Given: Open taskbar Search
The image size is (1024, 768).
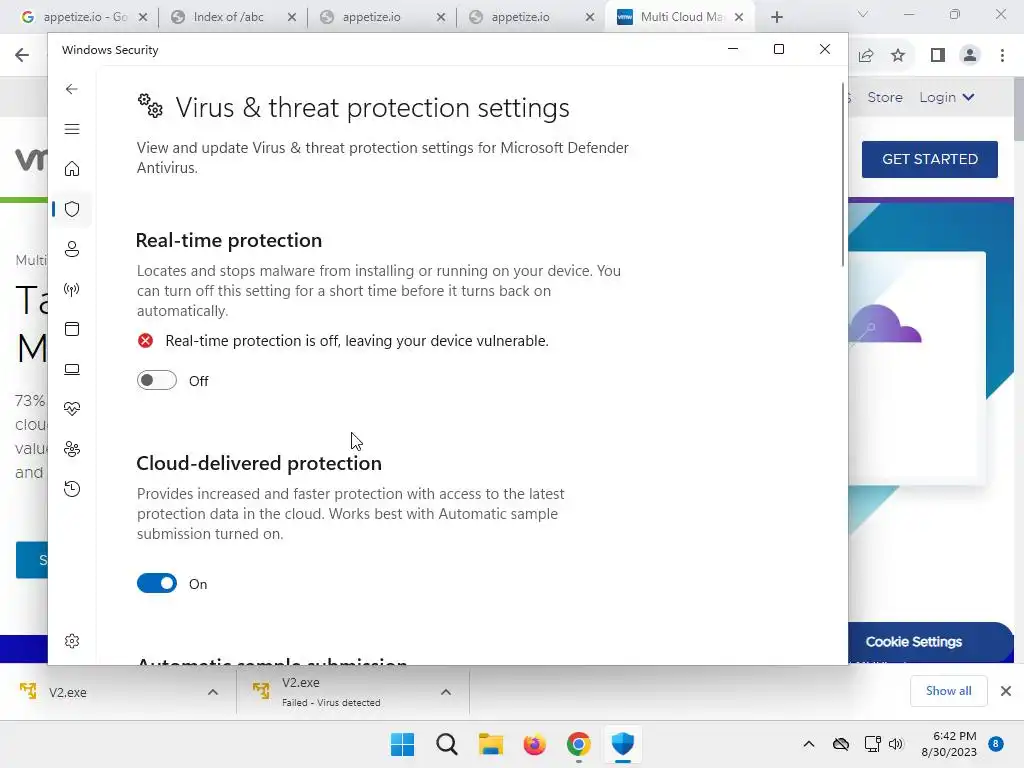Looking at the screenshot, I should pyautogui.click(x=447, y=744).
